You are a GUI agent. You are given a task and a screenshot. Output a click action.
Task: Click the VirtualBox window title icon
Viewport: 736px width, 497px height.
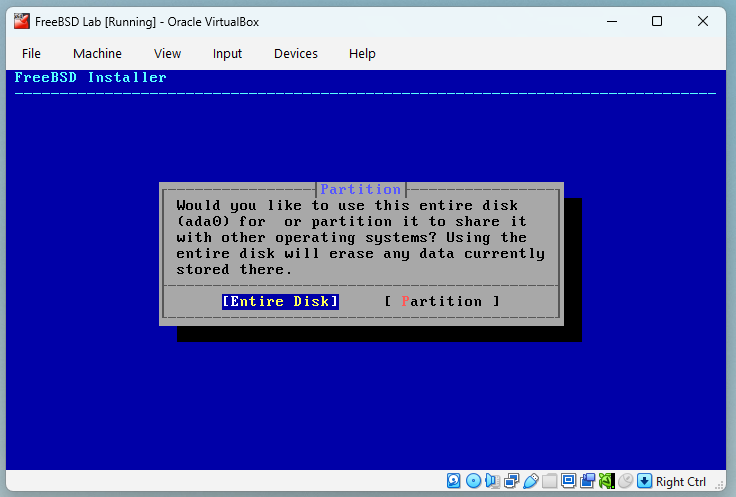22,22
